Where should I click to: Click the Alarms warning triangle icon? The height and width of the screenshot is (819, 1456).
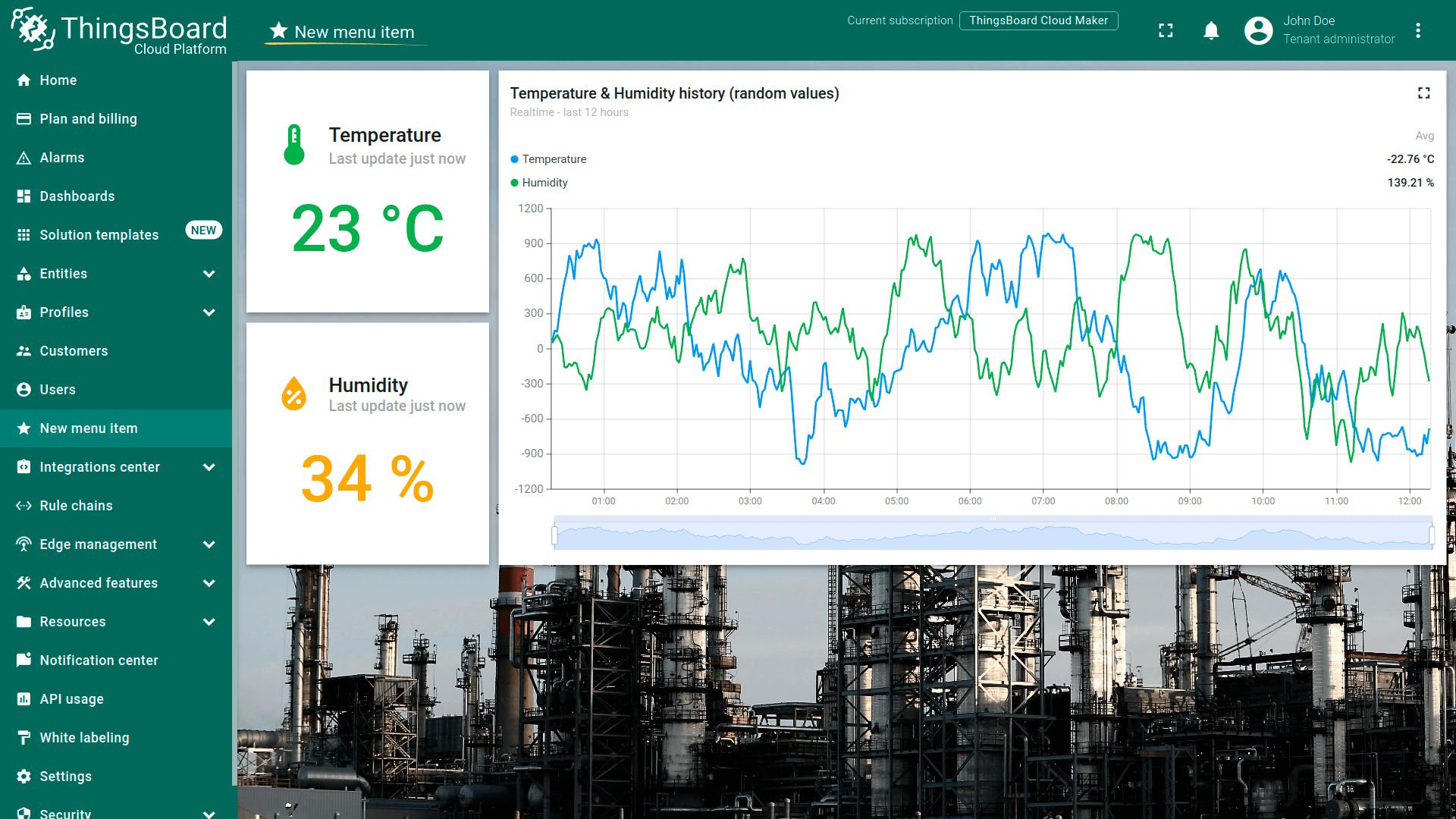point(24,158)
